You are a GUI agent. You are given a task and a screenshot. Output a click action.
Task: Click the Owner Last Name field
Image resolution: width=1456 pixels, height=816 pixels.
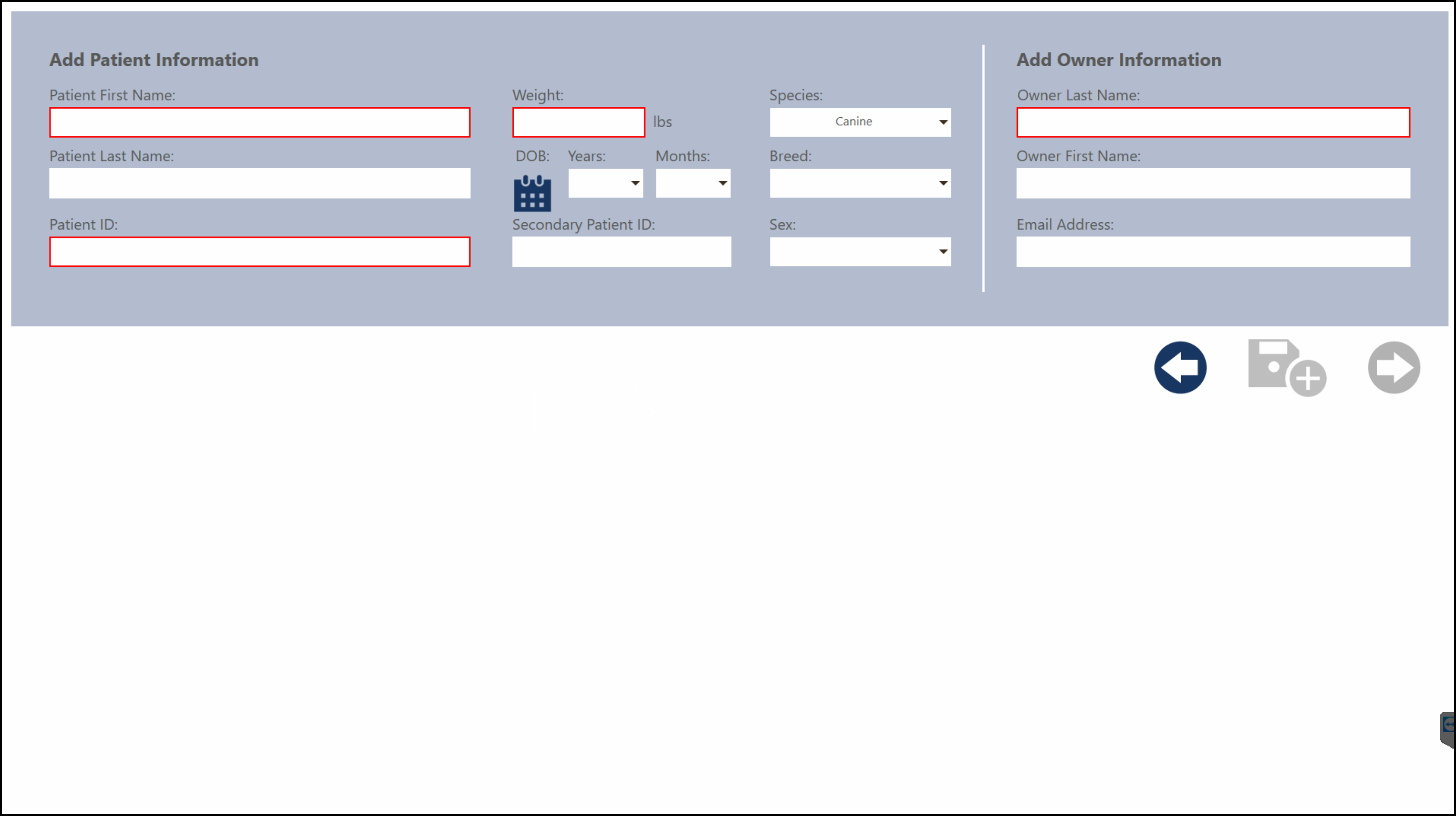[x=1213, y=122]
